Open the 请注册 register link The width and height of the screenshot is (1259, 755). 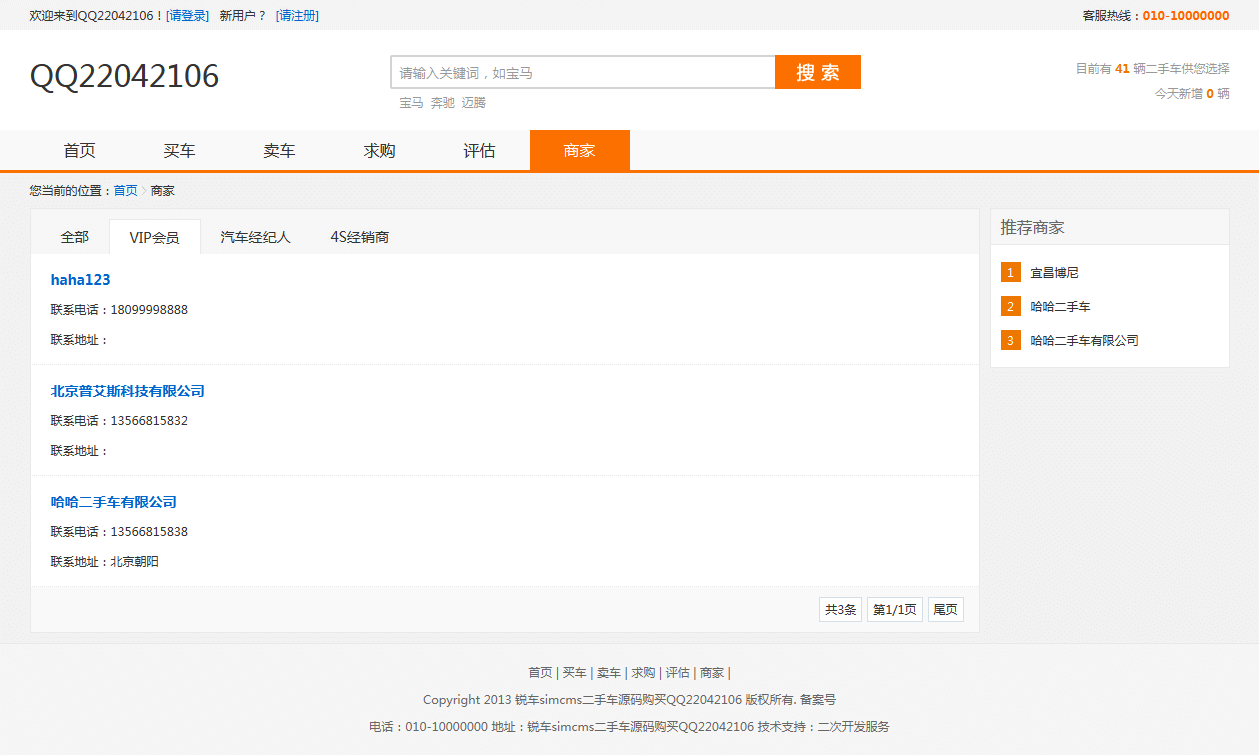click(297, 16)
